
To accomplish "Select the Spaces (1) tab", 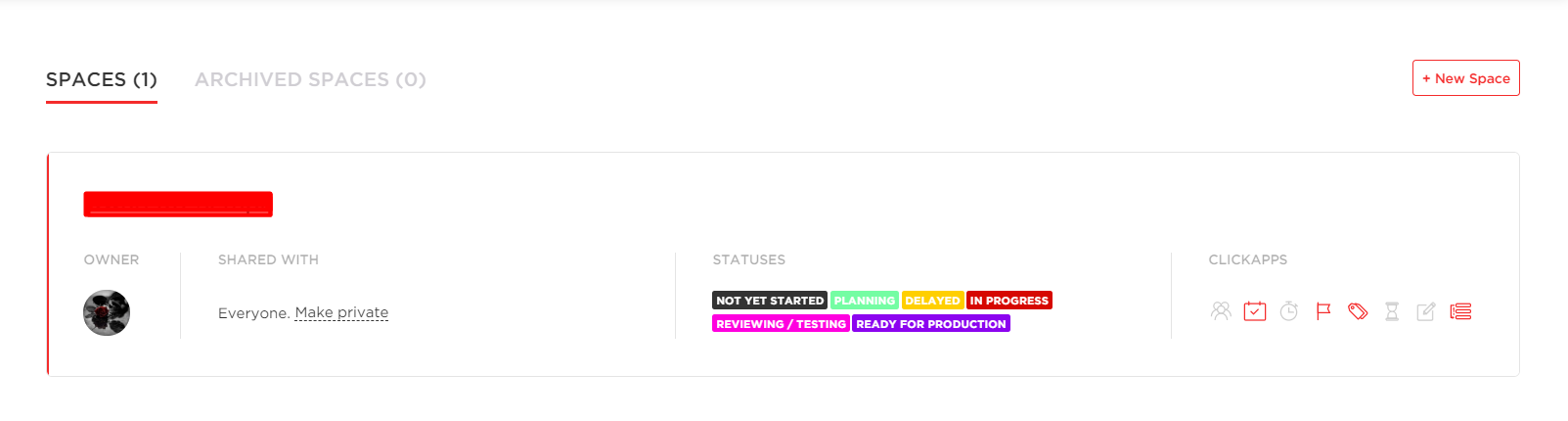I will point(102,79).
